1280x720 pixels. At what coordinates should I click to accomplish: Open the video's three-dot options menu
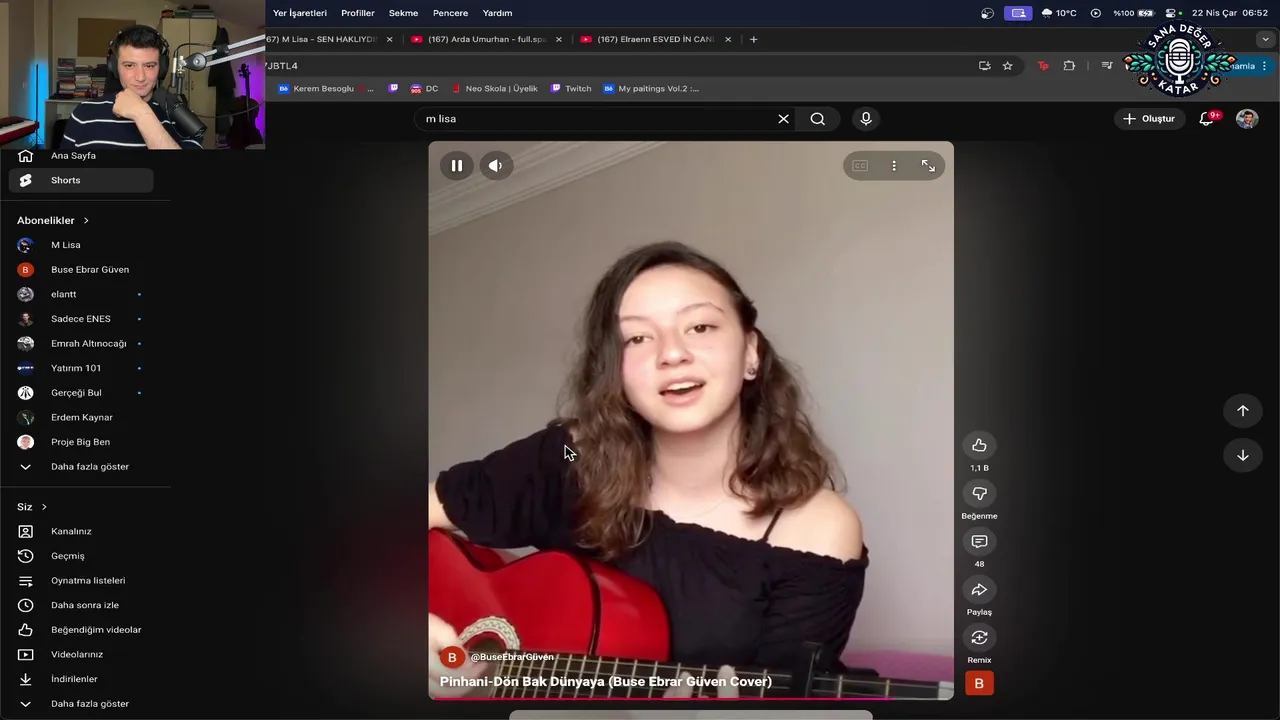point(894,166)
